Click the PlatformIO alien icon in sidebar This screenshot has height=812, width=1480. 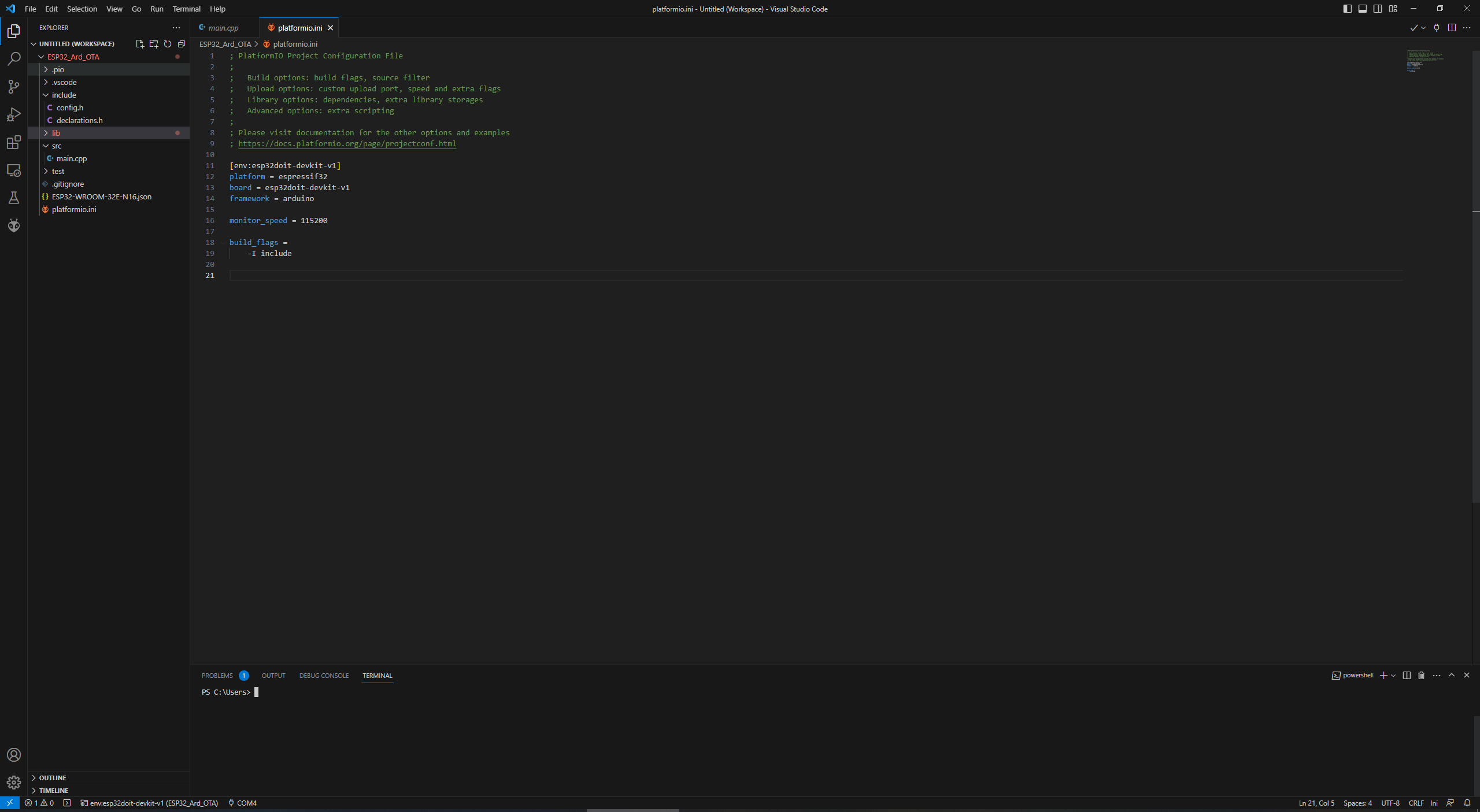[x=13, y=225]
